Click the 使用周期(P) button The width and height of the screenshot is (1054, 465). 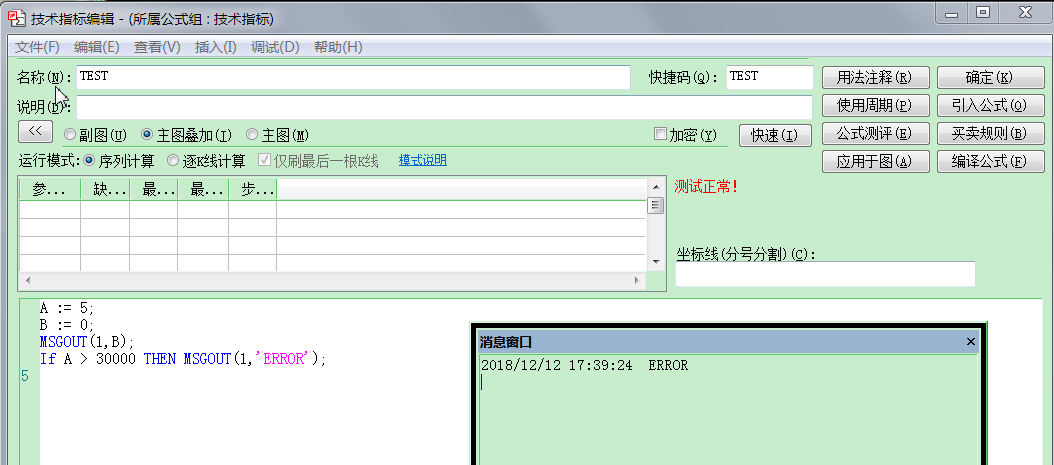click(875, 105)
